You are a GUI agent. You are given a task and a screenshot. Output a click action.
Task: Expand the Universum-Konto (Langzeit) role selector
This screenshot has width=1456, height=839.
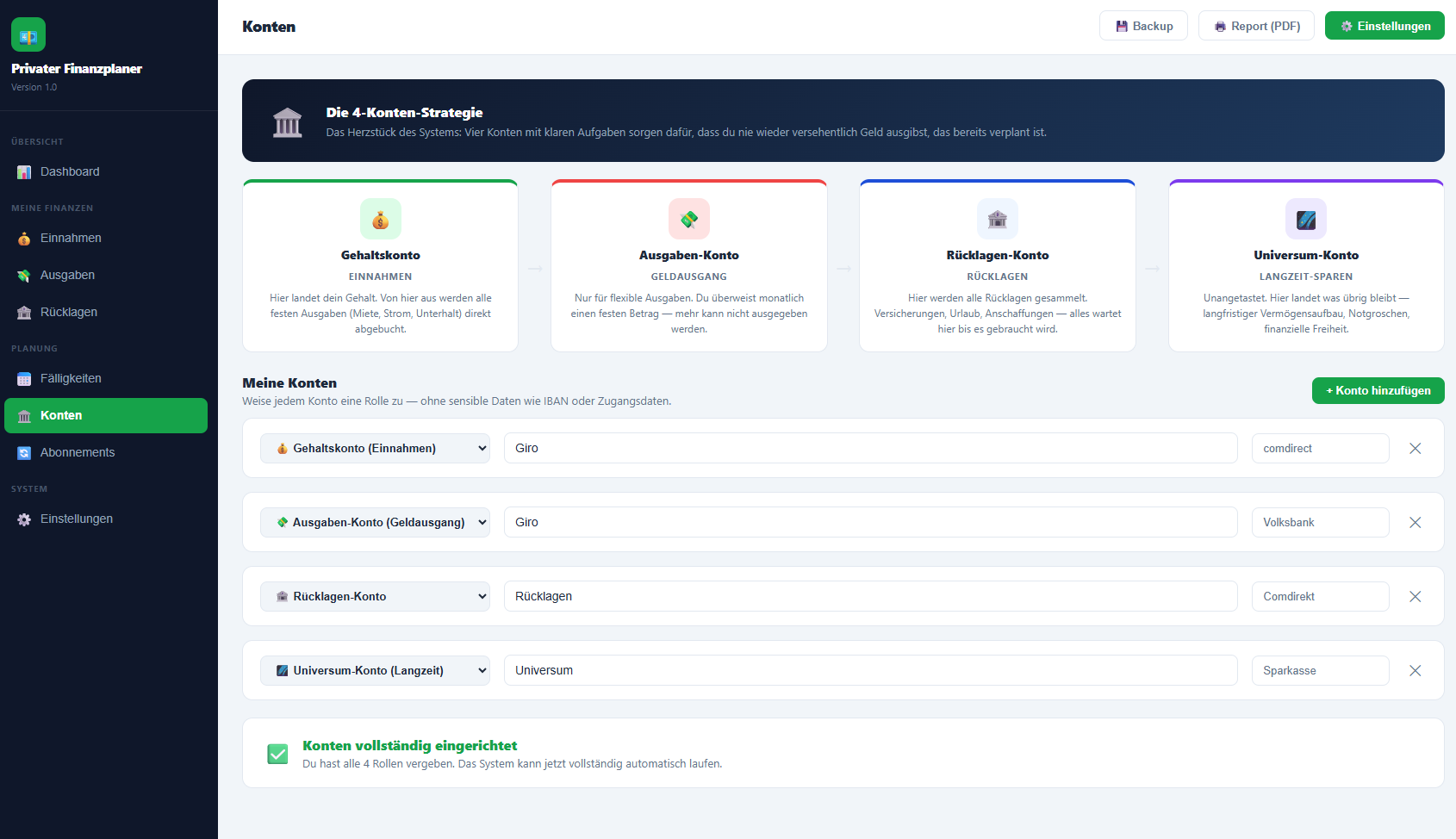375,670
